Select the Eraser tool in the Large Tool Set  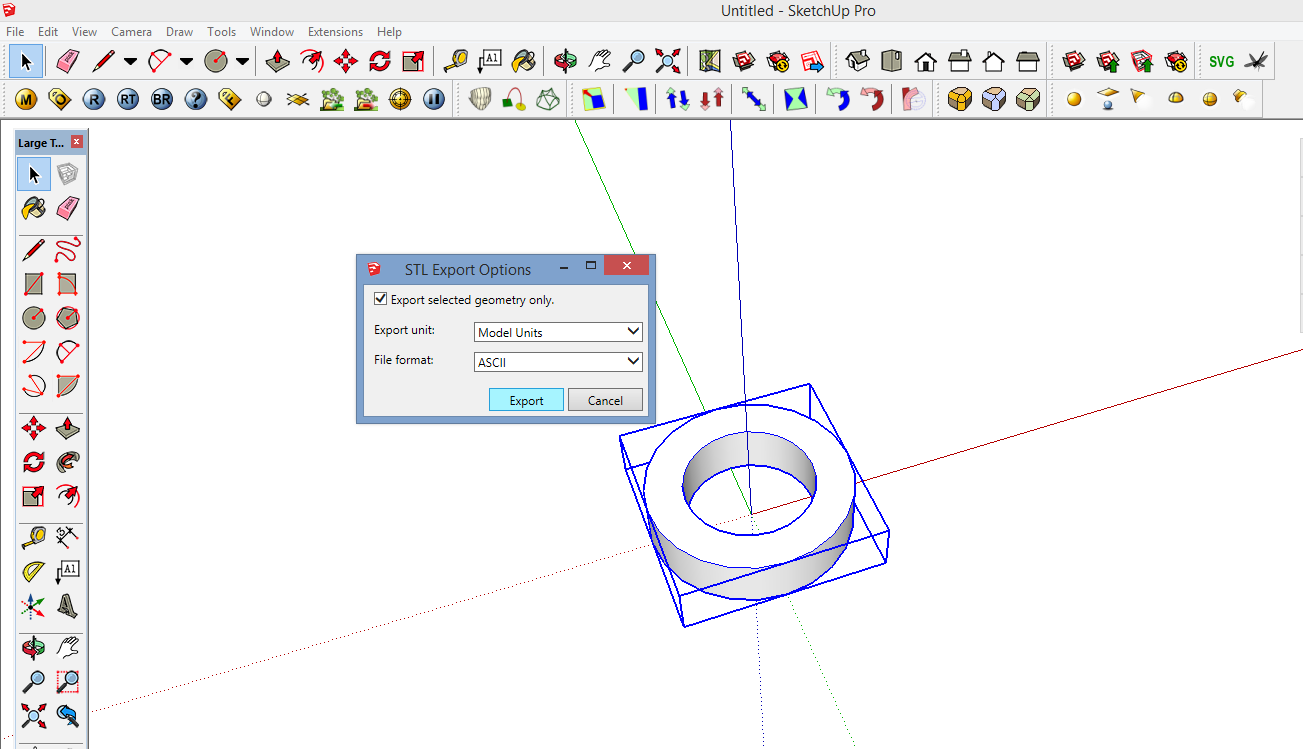coord(68,208)
